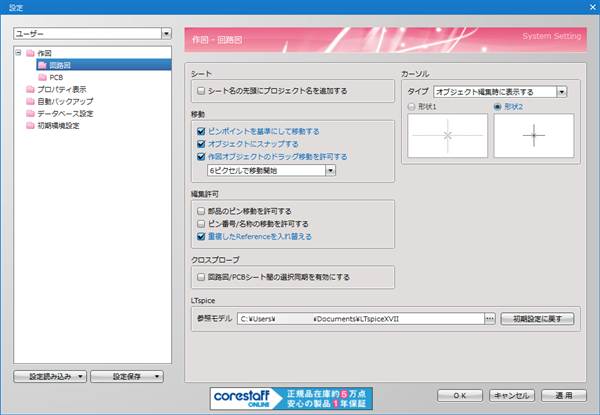Click the 自動バックアップ folder icon

click(30, 101)
